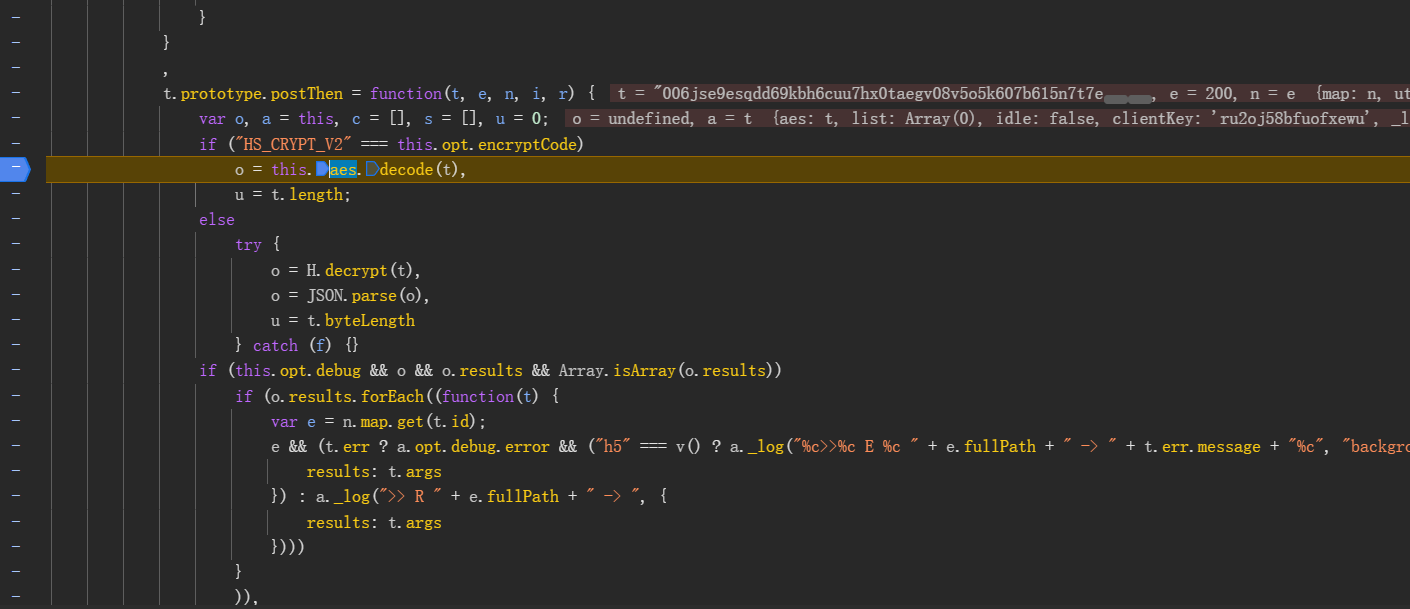1410x609 pixels.
Task: Click the "function(t, e, n, i, r)" declaration
Action: coord(472,94)
